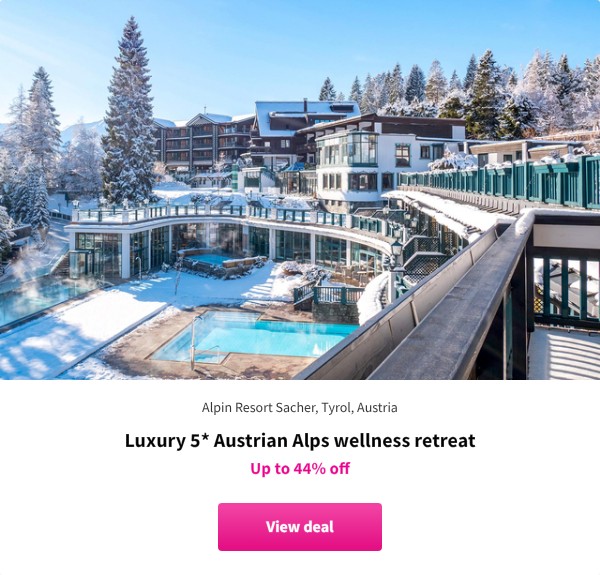The image size is (600, 575).
Task: Click the Up to 44% off discount label
Action: [x=300, y=468]
